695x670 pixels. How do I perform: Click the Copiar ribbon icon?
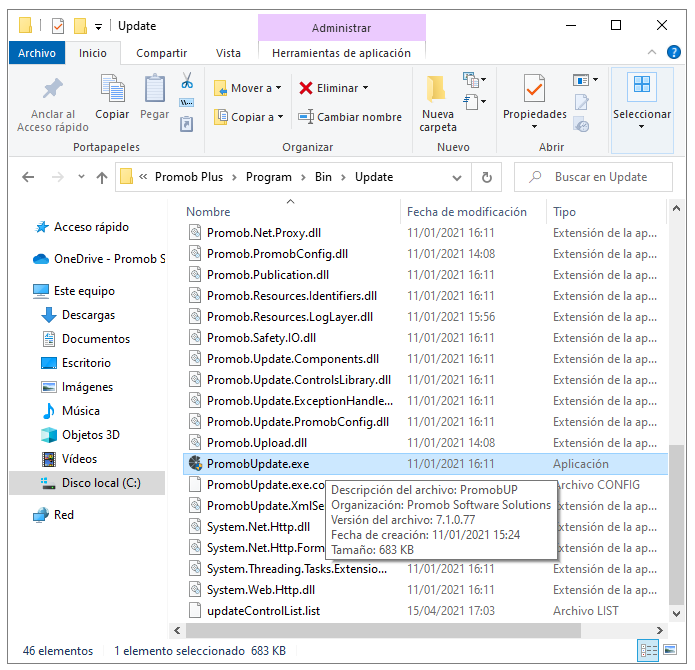point(112,88)
